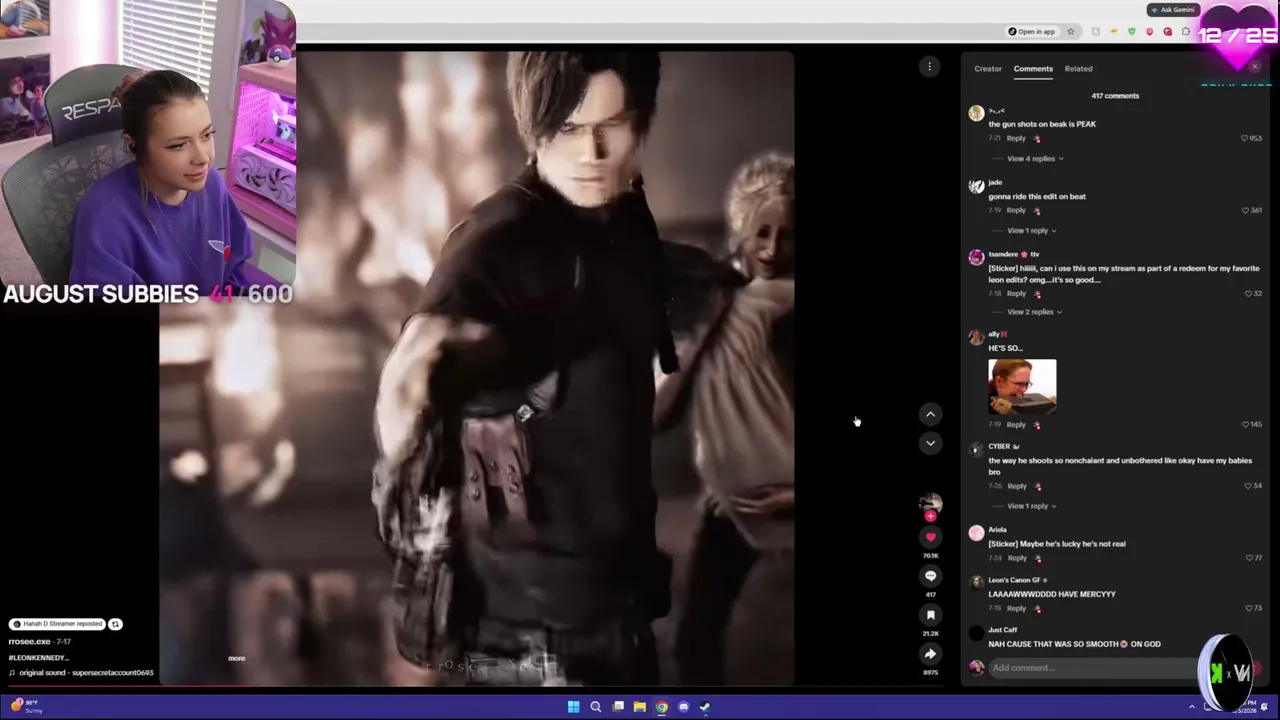Open the #LEONKENNEDY hashtag
Viewport: 1280px width, 720px height.
pyautogui.click(x=38, y=658)
